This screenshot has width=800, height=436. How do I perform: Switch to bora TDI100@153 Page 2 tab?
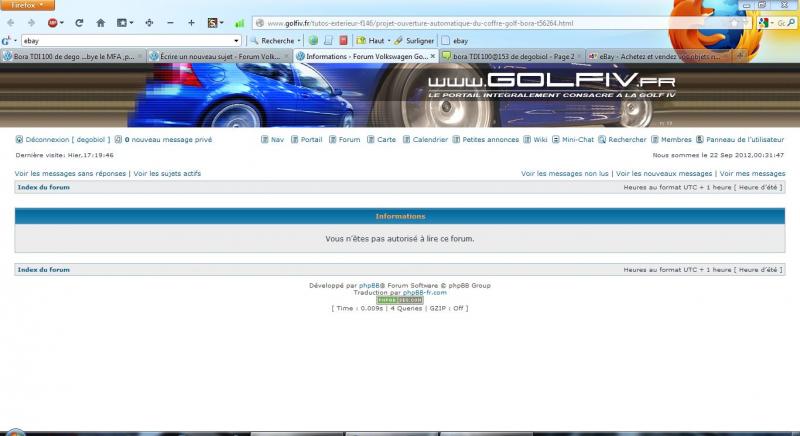coord(513,57)
